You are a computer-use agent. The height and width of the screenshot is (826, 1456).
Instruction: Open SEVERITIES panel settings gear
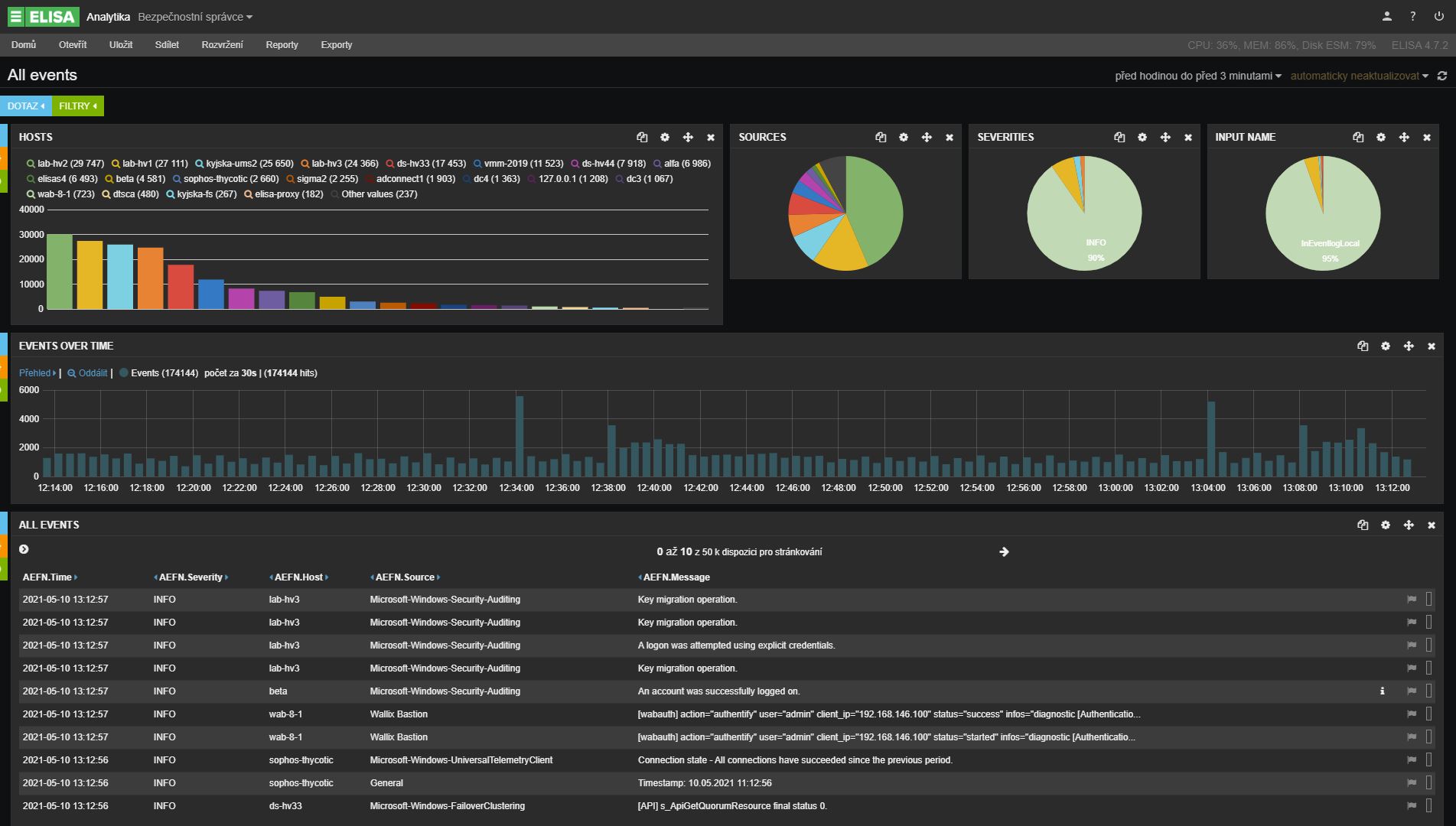[x=1142, y=137]
